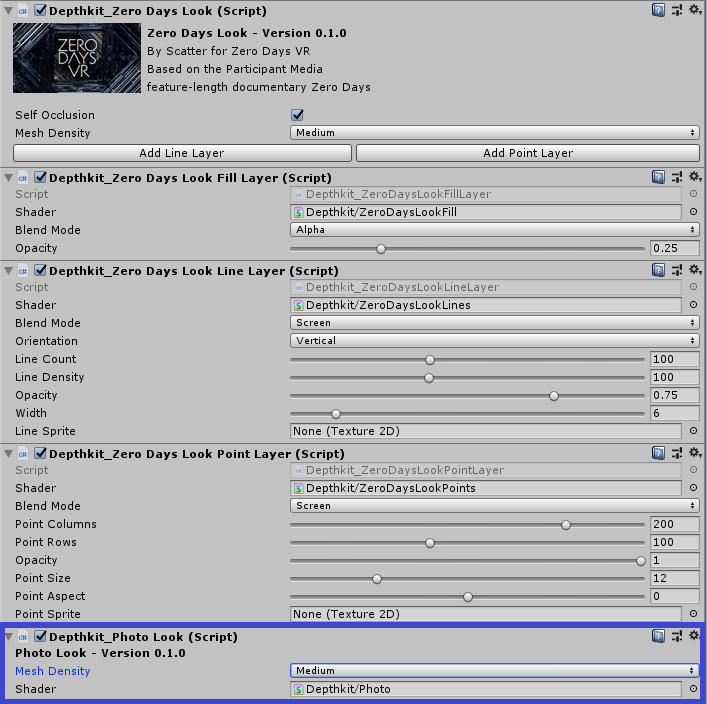Disable the Zero Days Look Point Layer component
707x704 pixels.
tap(41, 453)
